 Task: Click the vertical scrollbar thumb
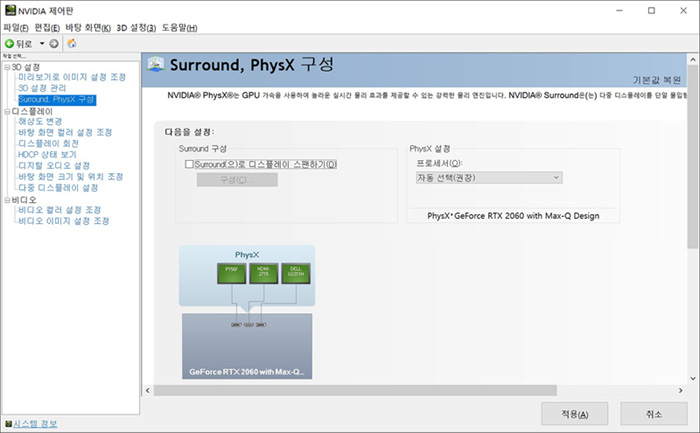[692, 156]
